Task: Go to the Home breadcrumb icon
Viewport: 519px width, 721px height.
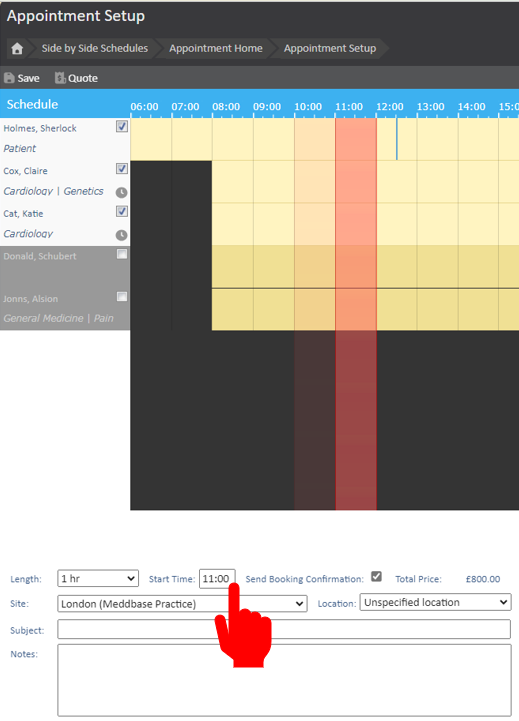Action: tap(17, 48)
